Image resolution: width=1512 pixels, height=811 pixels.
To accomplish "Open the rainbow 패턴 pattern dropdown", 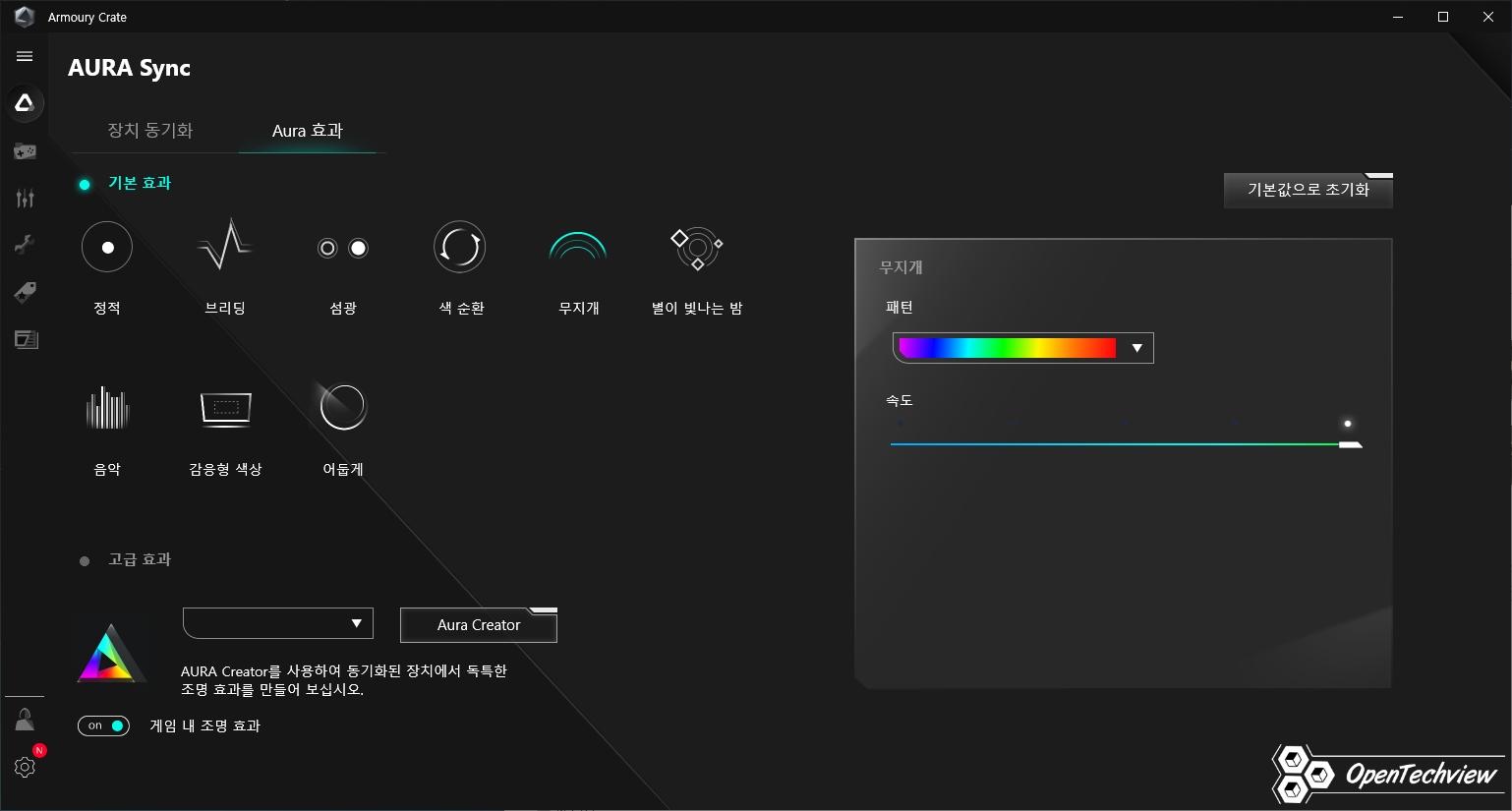I will [x=1022, y=348].
